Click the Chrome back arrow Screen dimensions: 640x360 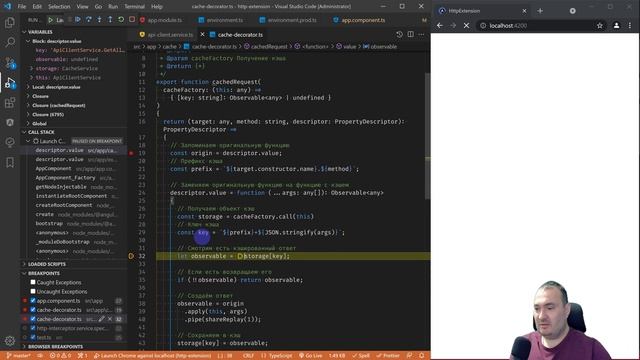point(440,25)
